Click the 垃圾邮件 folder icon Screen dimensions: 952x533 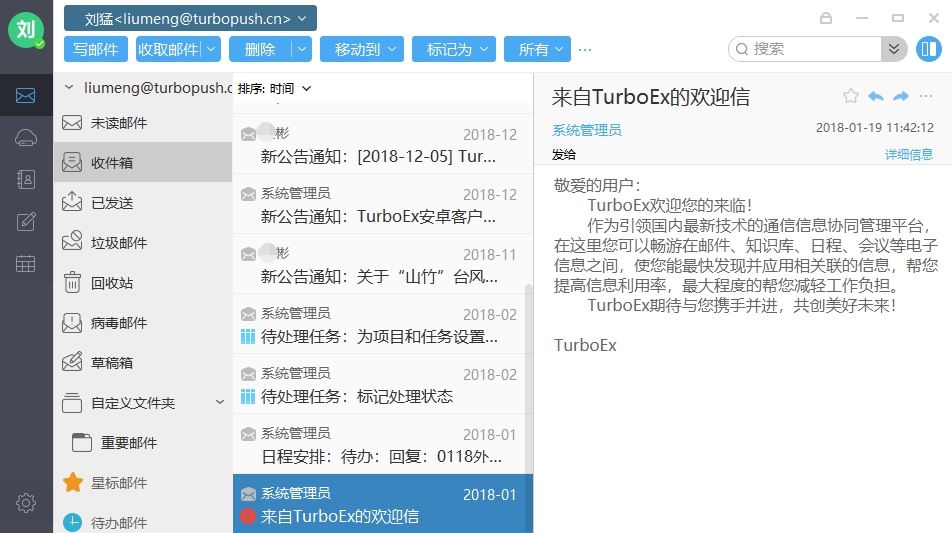coord(72,242)
